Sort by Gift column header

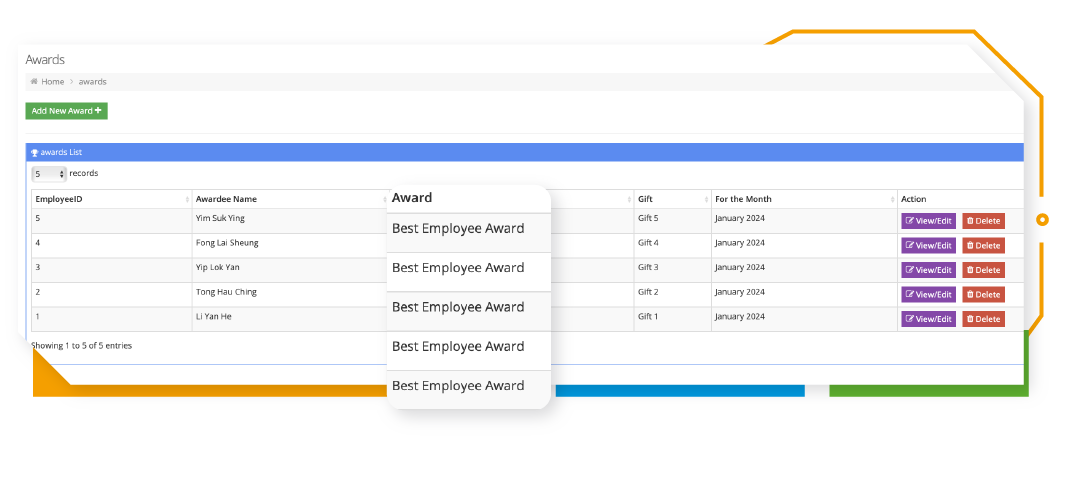pyautogui.click(x=673, y=199)
